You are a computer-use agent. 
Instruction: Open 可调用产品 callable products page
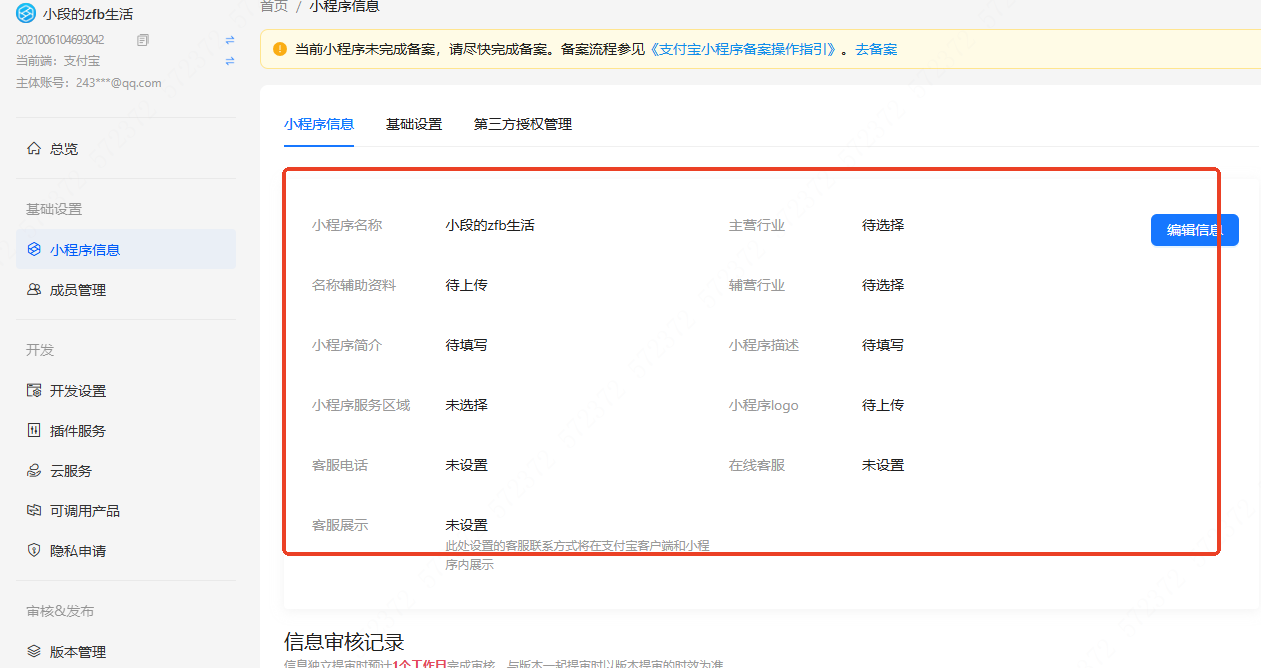tap(84, 510)
